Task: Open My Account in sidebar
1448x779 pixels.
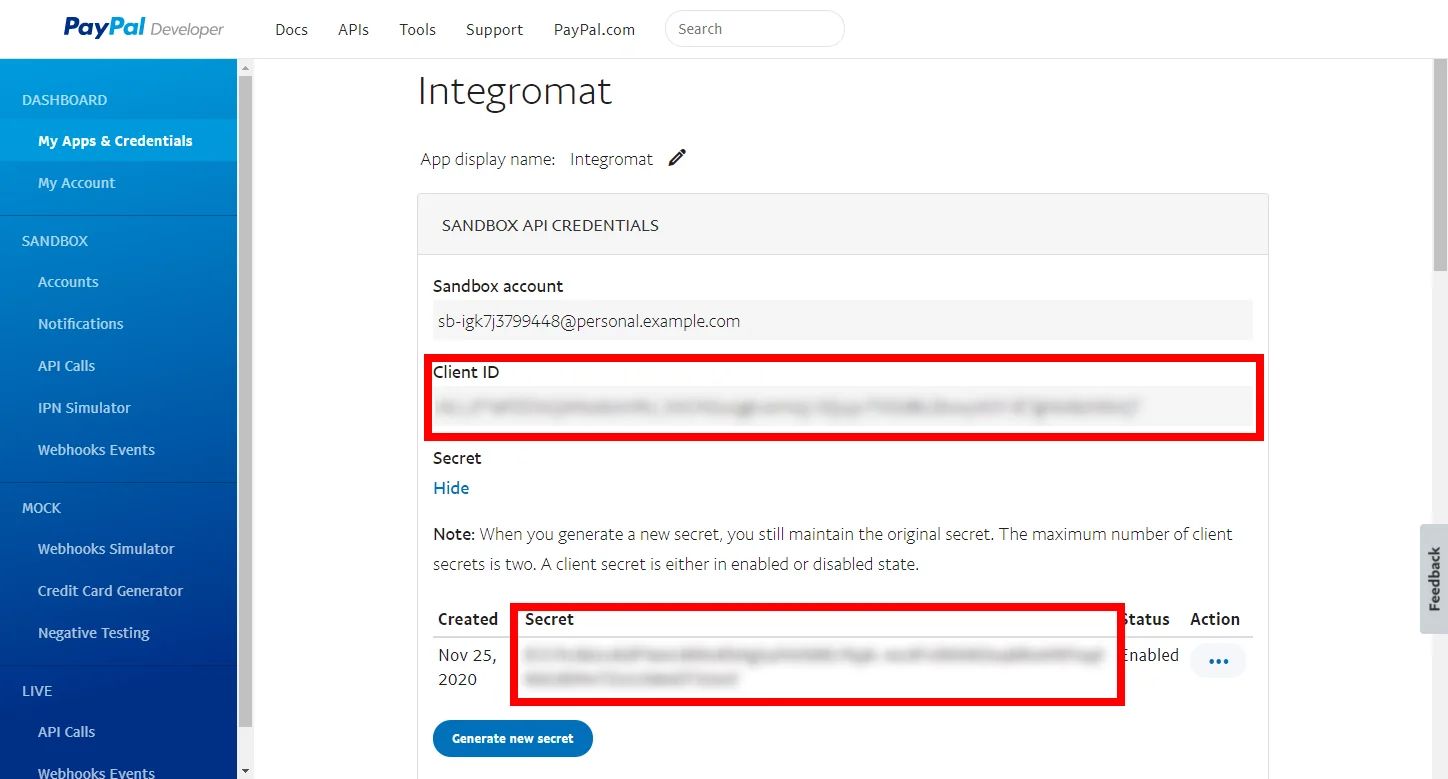Action: (x=118, y=183)
